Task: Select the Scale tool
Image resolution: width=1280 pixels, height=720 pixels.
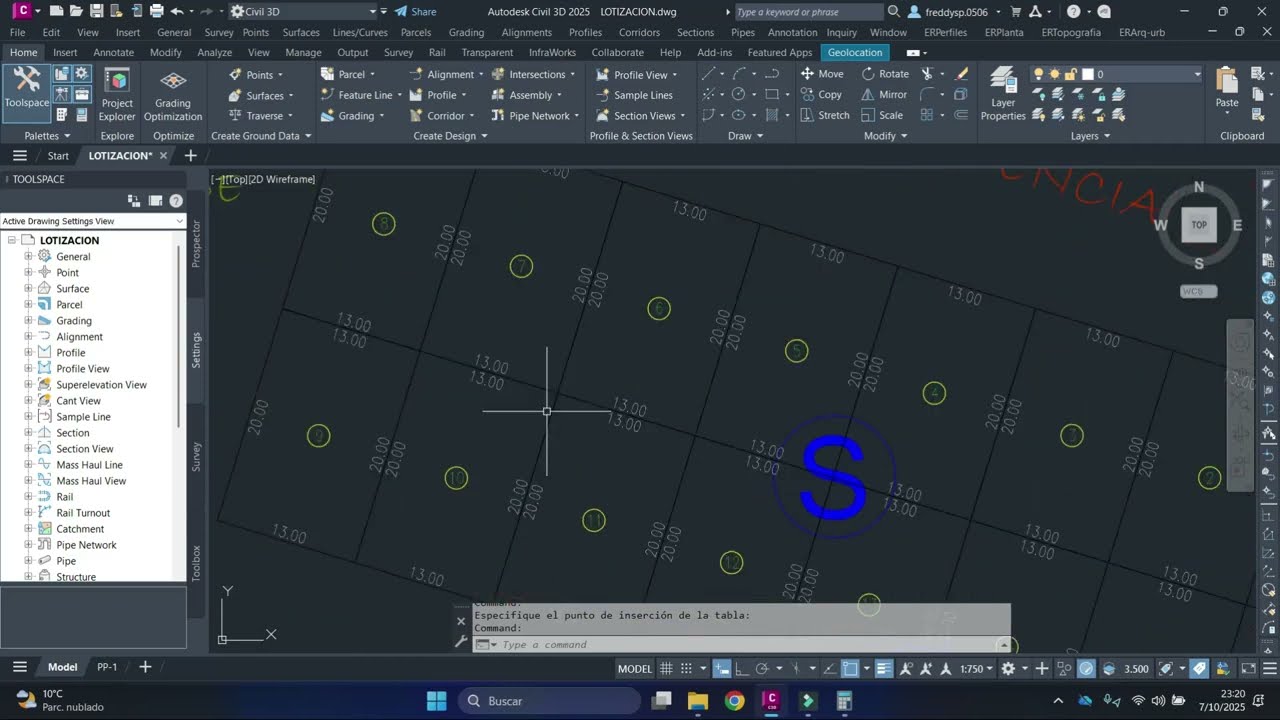Action: pos(881,116)
